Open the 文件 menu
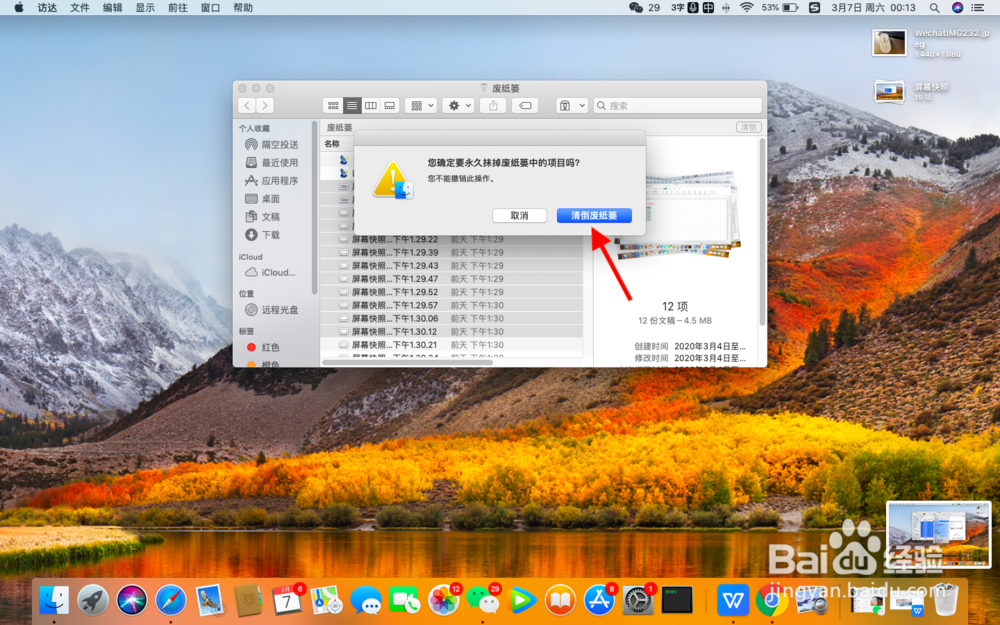 coord(80,8)
